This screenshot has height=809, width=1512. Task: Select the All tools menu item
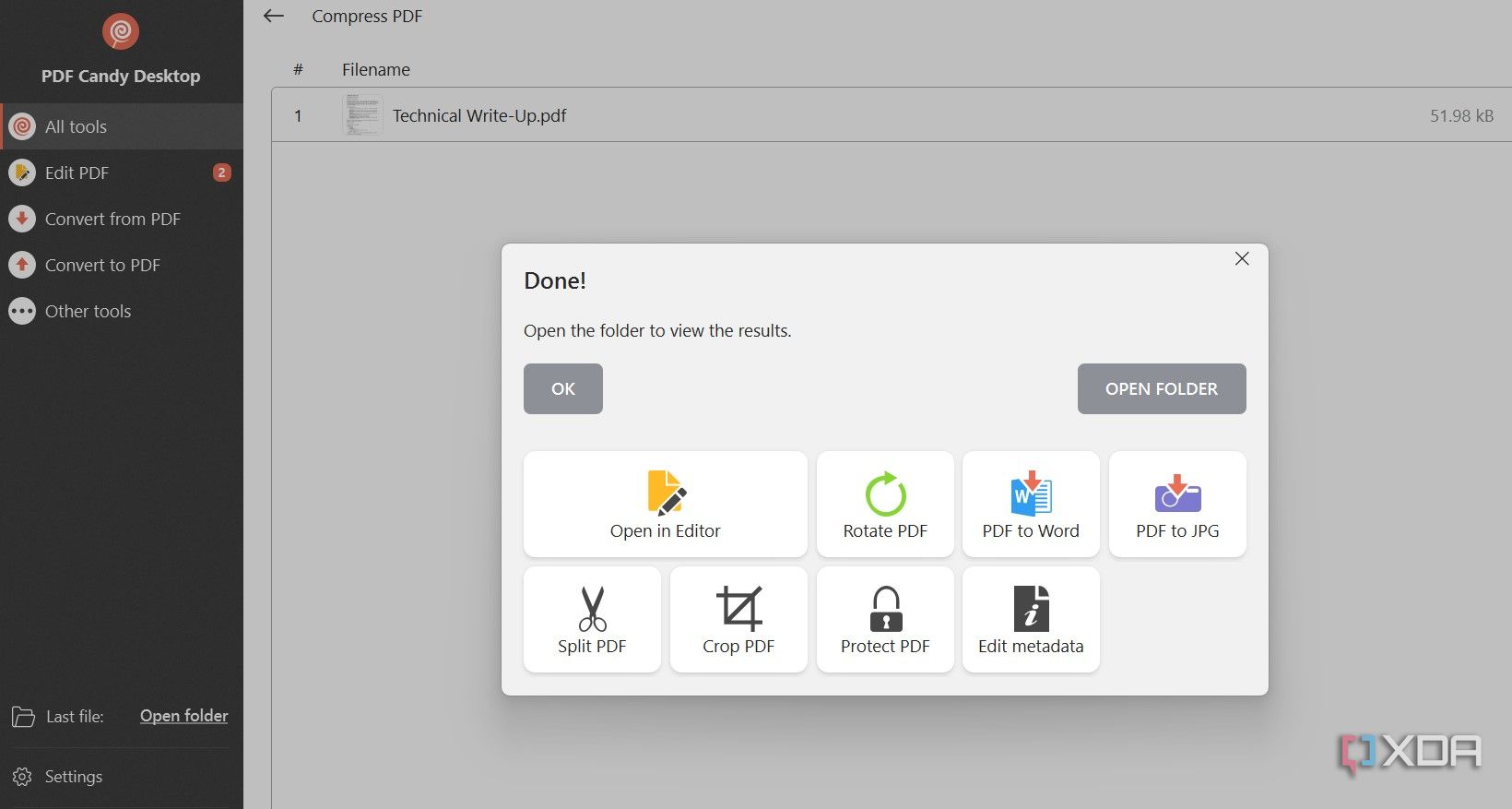pos(122,126)
